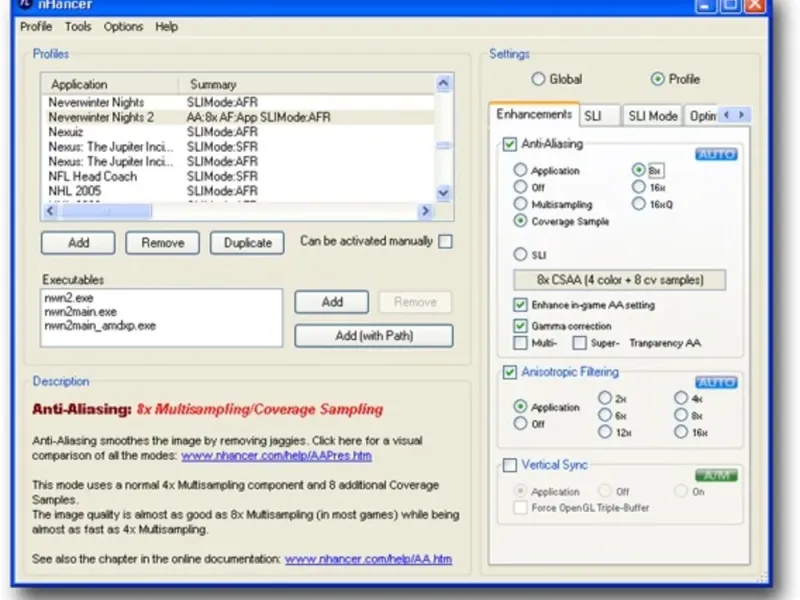Click the profile list scroll down arrow

pyautogui.click(x=443, y=193)
